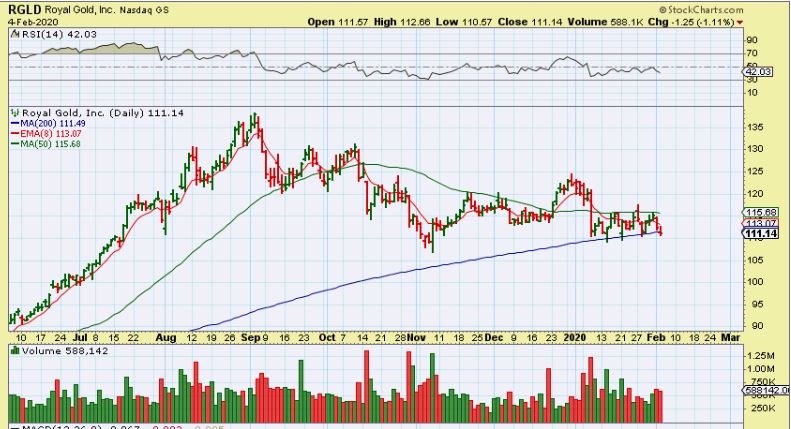
Task: Click the 113.07 price tag on right axis
Action: click(761, 223)
